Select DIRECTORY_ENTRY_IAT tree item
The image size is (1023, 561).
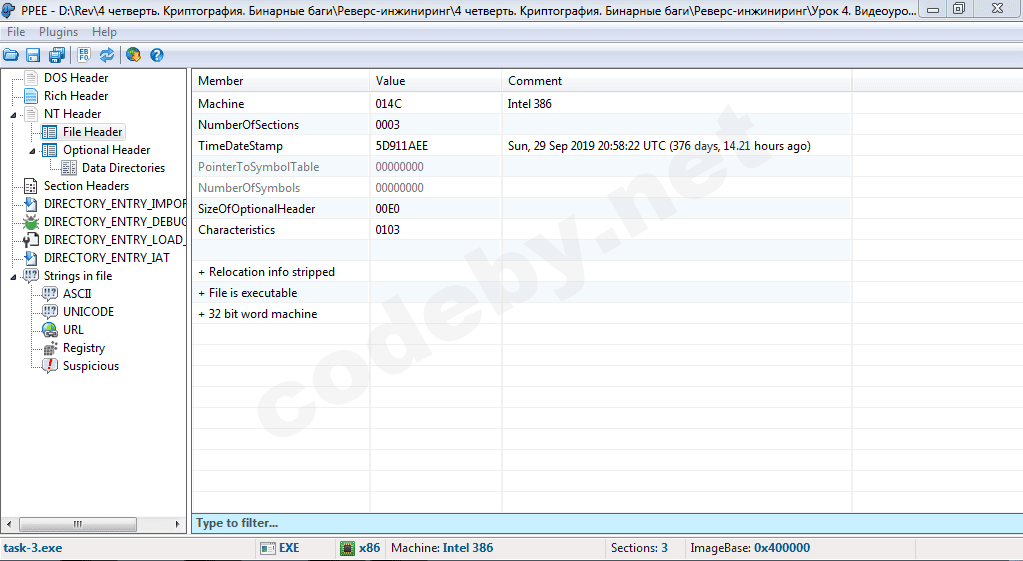click(106, 258)
